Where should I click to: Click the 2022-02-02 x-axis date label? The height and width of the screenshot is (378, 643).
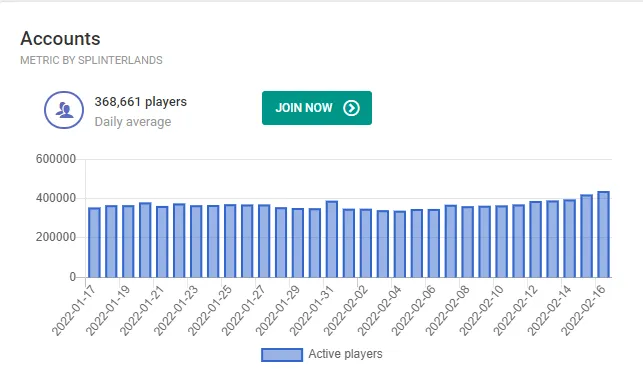(346, 310)
